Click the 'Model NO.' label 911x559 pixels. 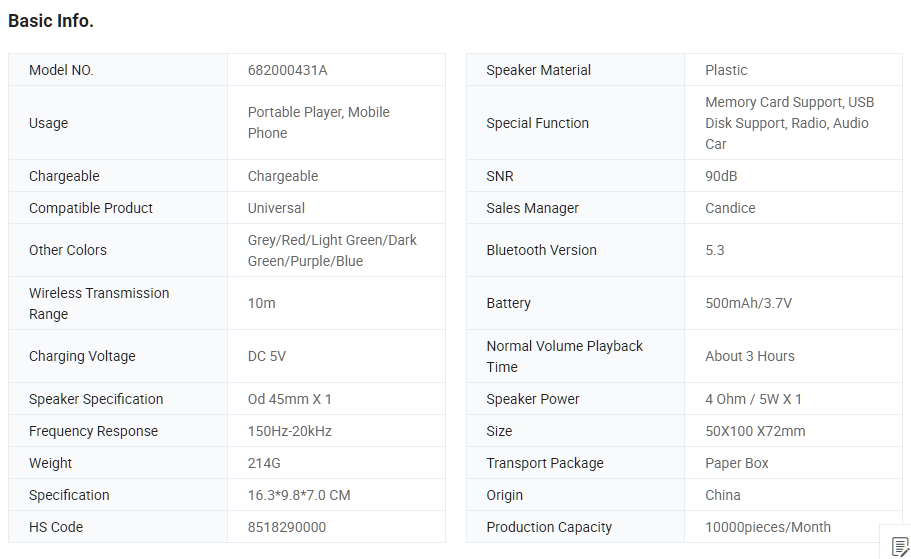[x=61, y=70]
